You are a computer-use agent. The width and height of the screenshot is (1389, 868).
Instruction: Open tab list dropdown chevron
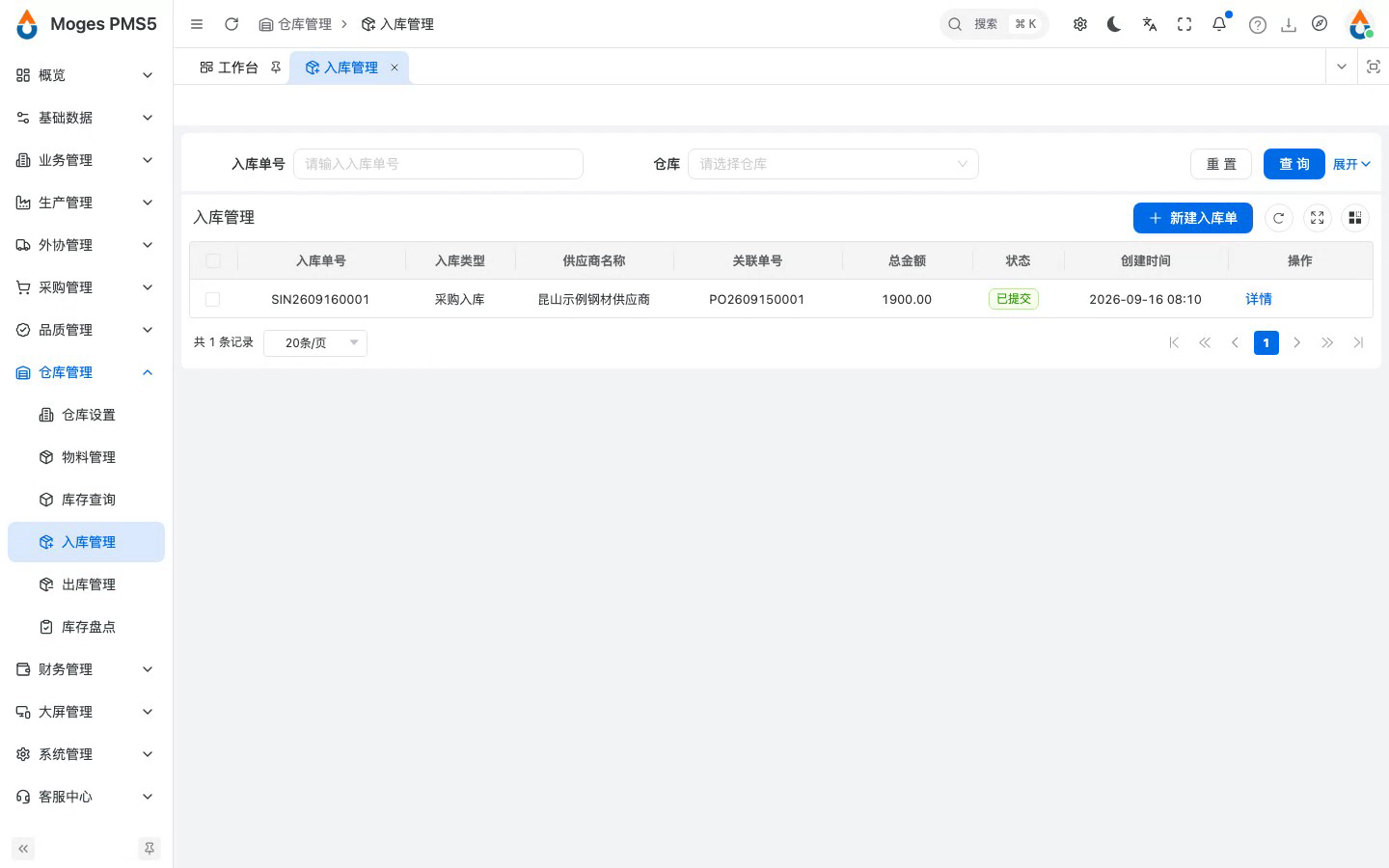click(x=1341, y=67)
